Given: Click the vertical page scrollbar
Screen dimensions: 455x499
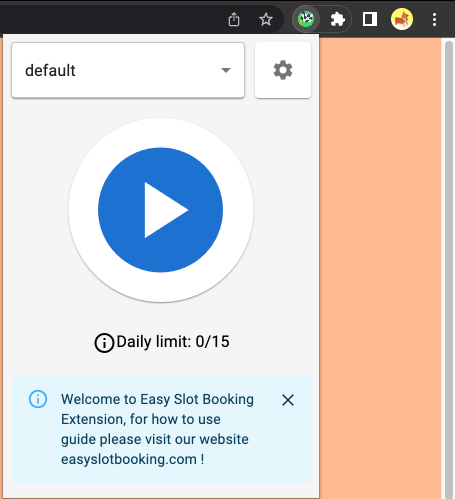Looking at the screenshot, I should click(x=449, y=268).
